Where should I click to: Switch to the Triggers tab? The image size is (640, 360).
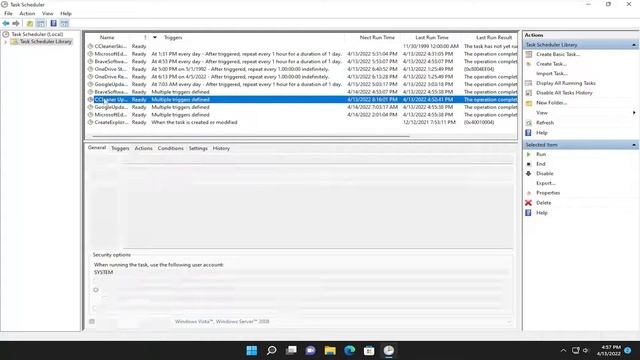(120, 149)
